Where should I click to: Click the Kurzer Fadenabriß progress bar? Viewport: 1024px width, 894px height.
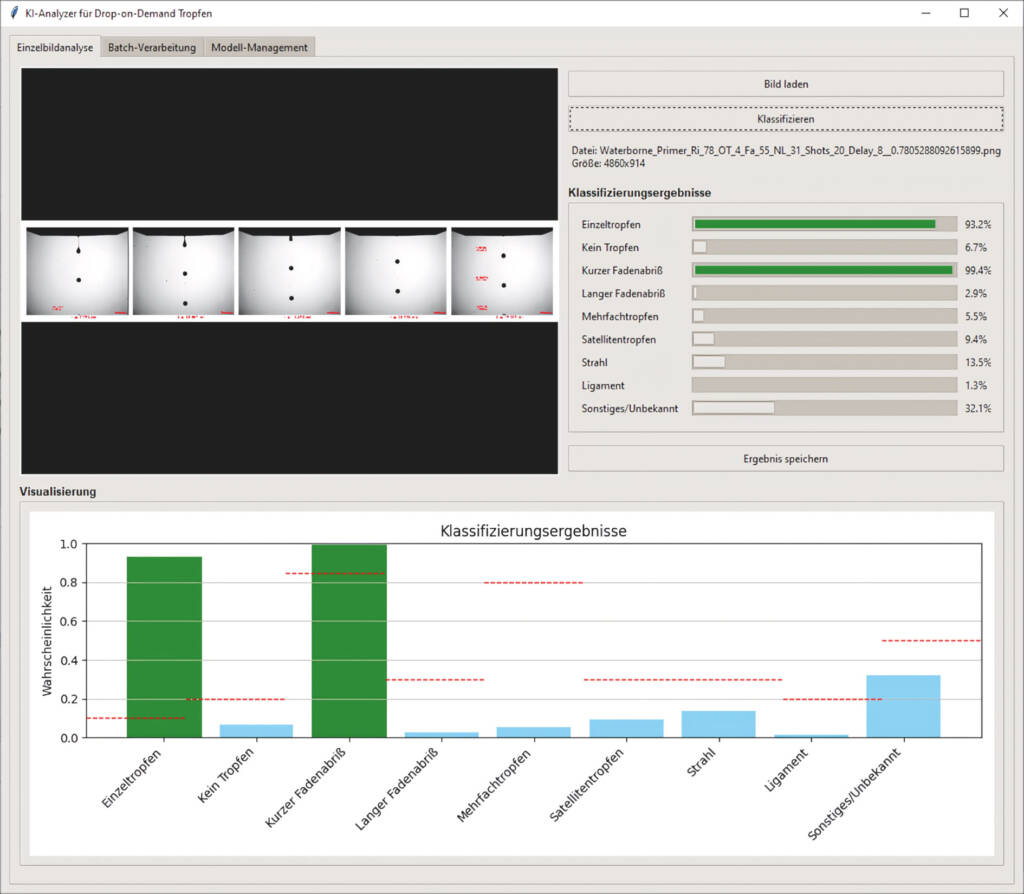coord(824,270)
